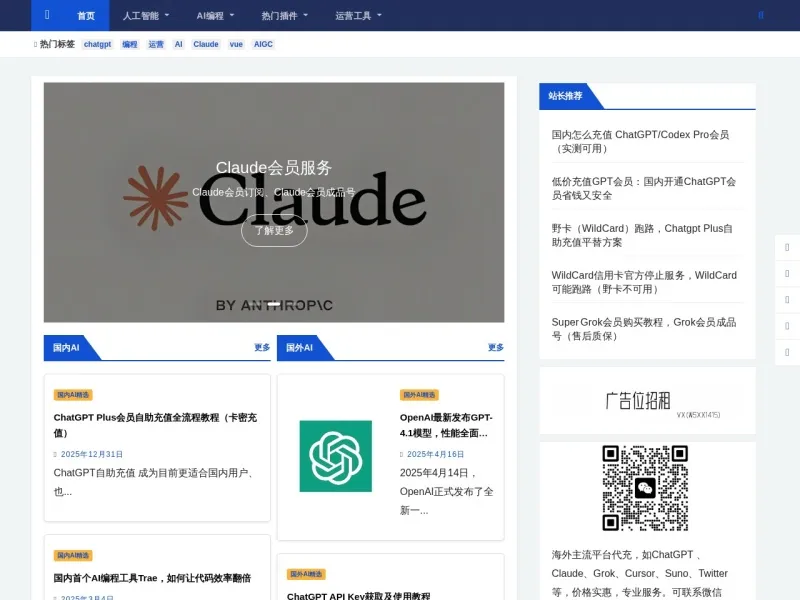The height and width of the screenshot is (600, 800).
Task: Click third floating side toolbar icon
Action: [x=787, y=300]
